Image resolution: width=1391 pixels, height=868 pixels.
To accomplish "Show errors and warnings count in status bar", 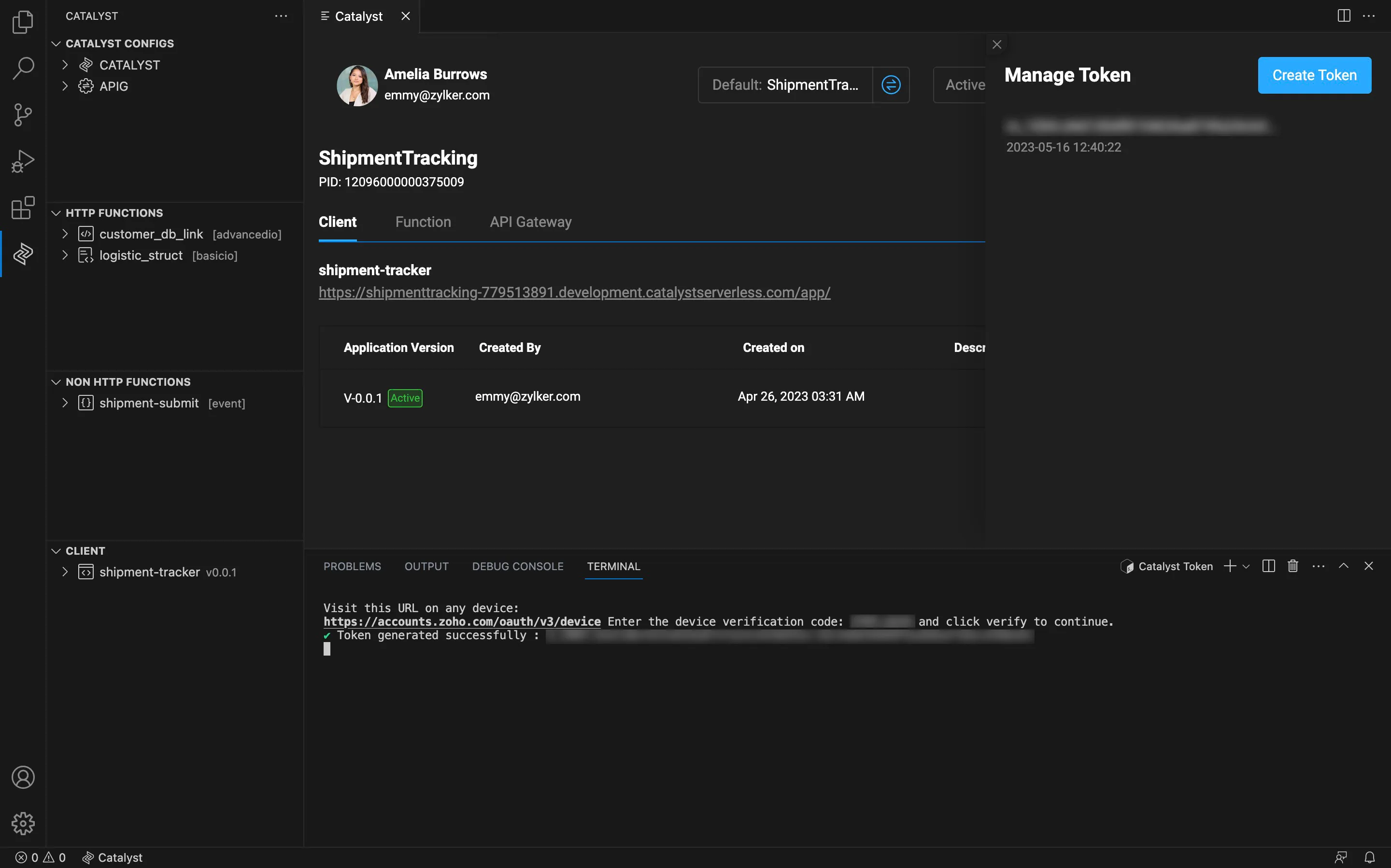I will click(x=40, y=857).
